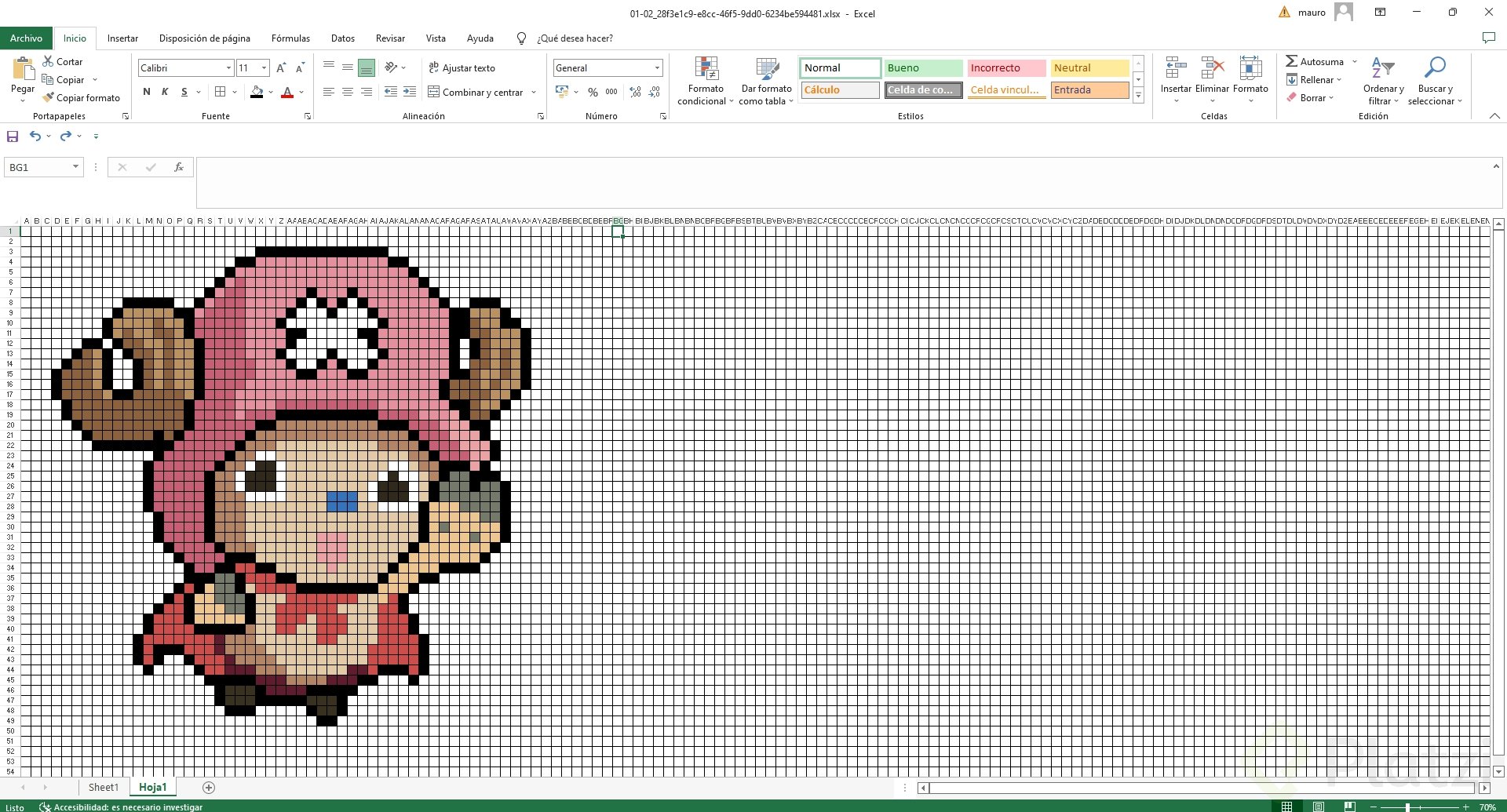Image resolution: width=1507 pixels, height=812 pixels.
Task: Toggle italic K formatting
Action: pyautogui.click(x=165, y=92)
